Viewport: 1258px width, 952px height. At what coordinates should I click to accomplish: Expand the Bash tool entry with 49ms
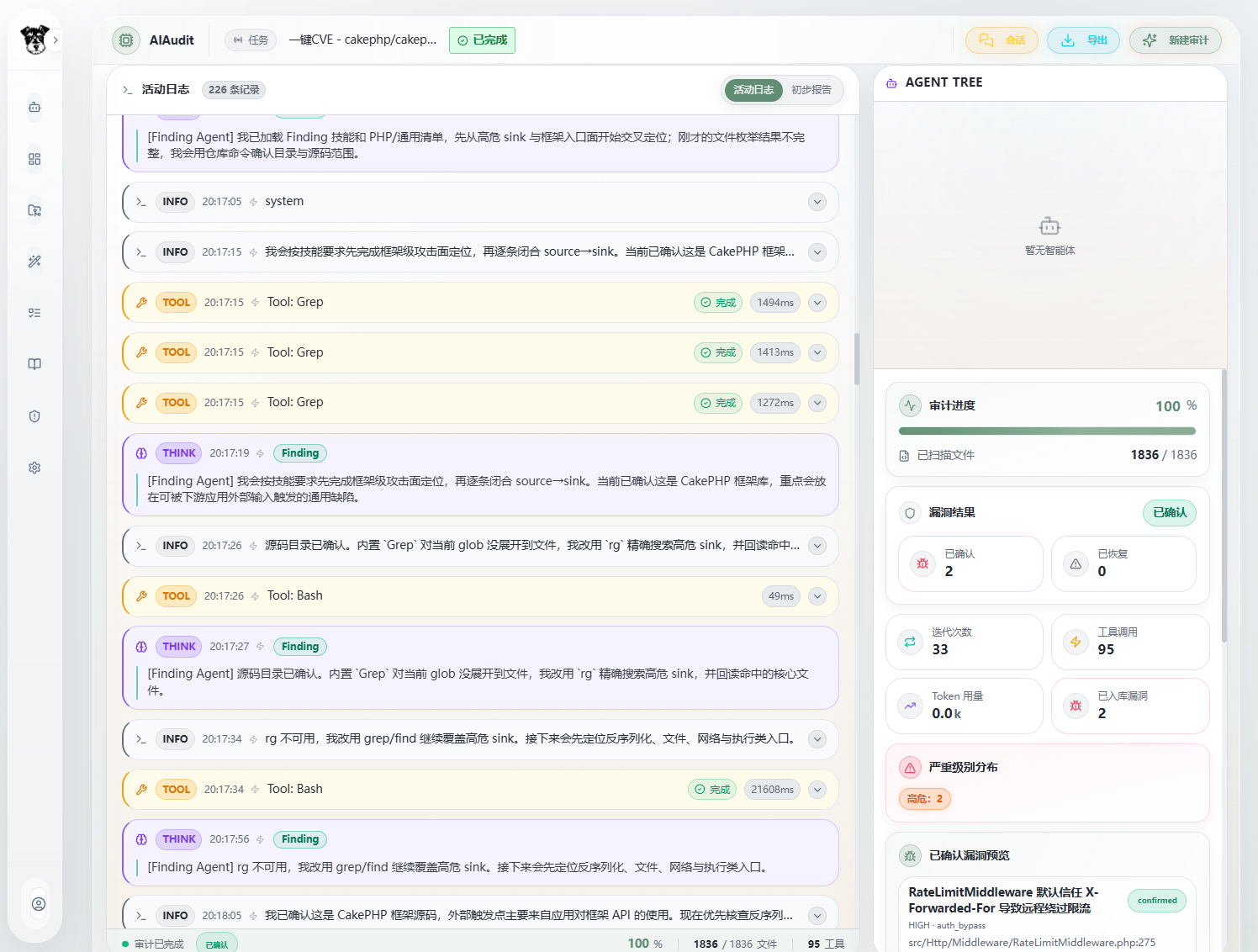tap(817, 596)
